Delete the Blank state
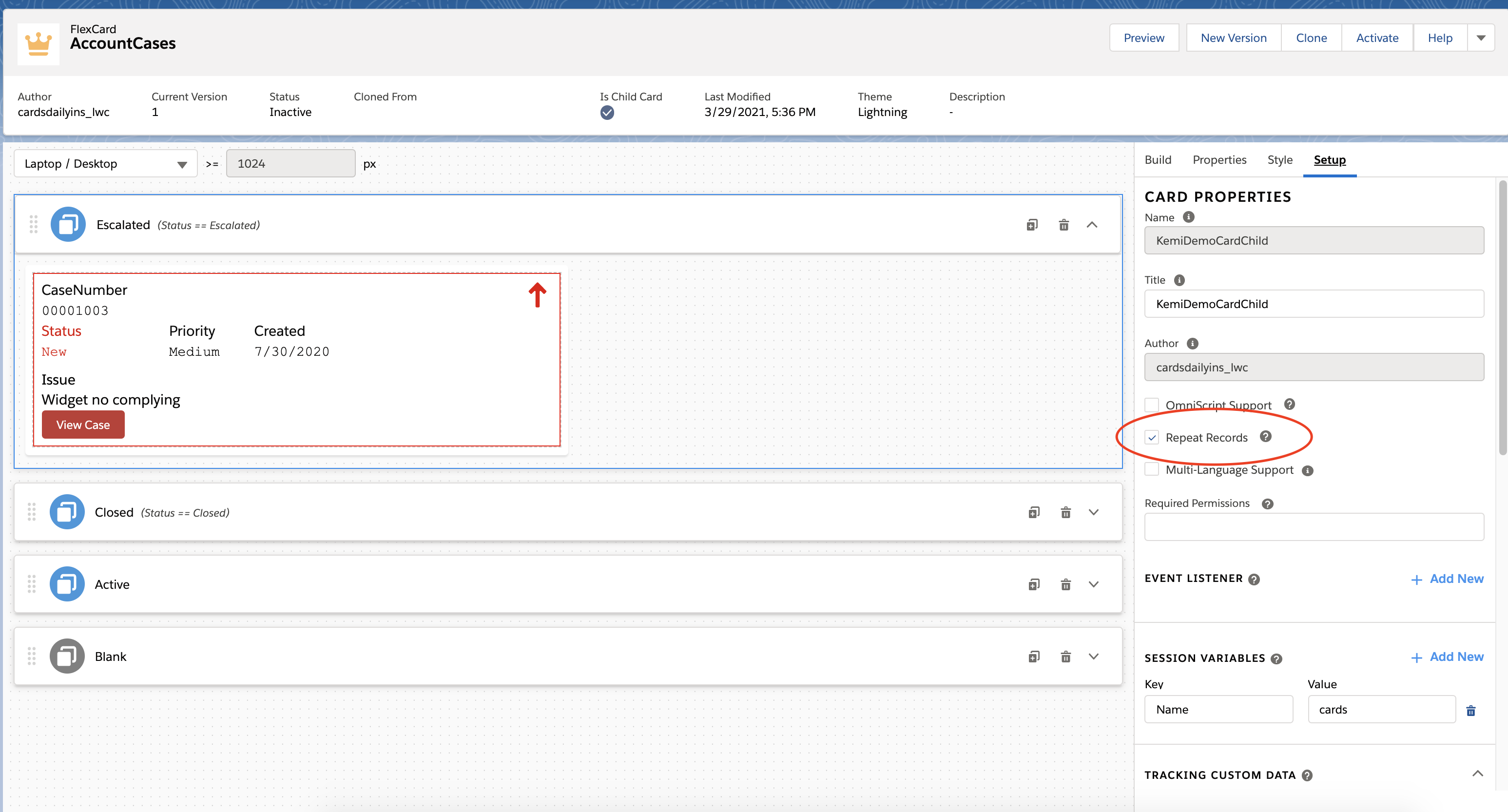Screen dimensions: 1508x812 point(1065,656)
